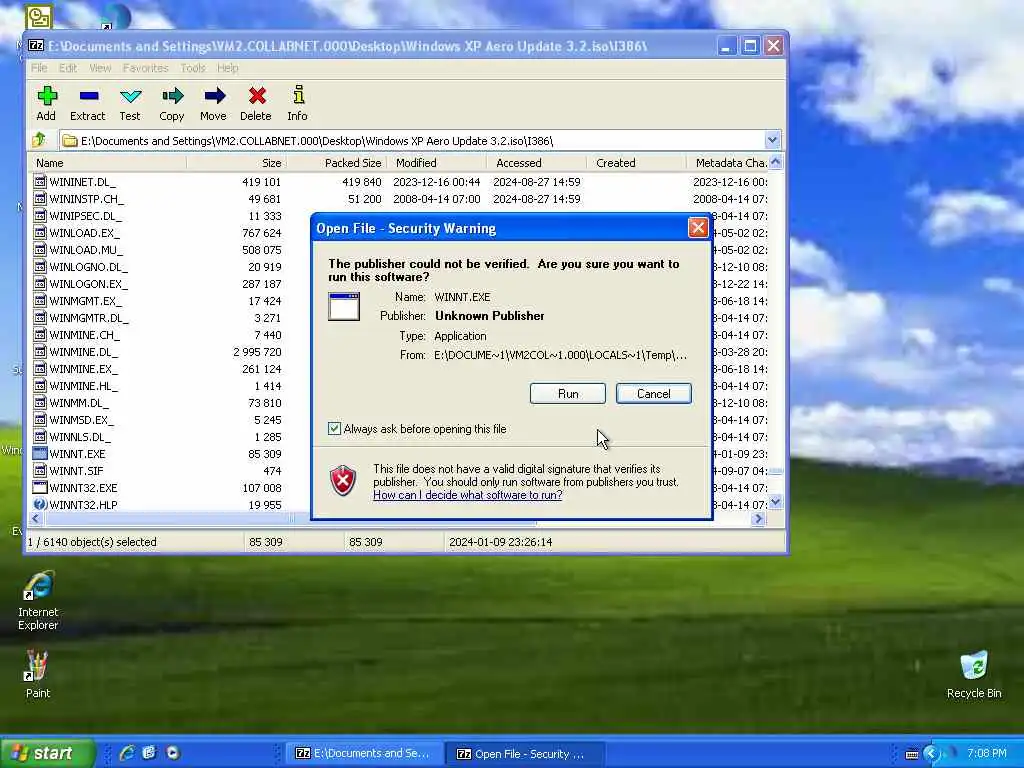The width and height of the screenshot is (1024, 768).
Task: Click the Start button
Action: [x=47, y=753]
